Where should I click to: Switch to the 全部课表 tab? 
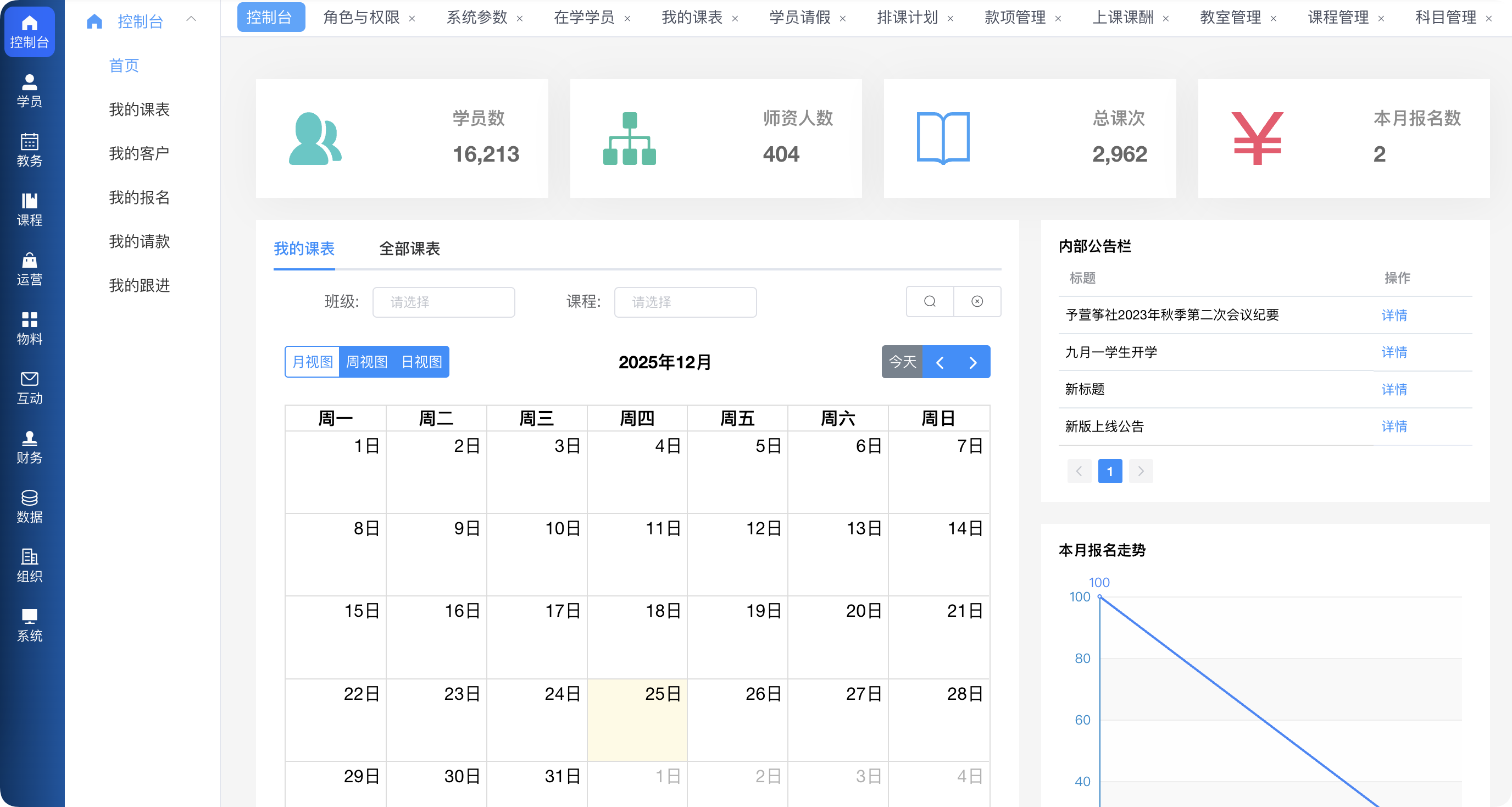(x=410, y=248)
